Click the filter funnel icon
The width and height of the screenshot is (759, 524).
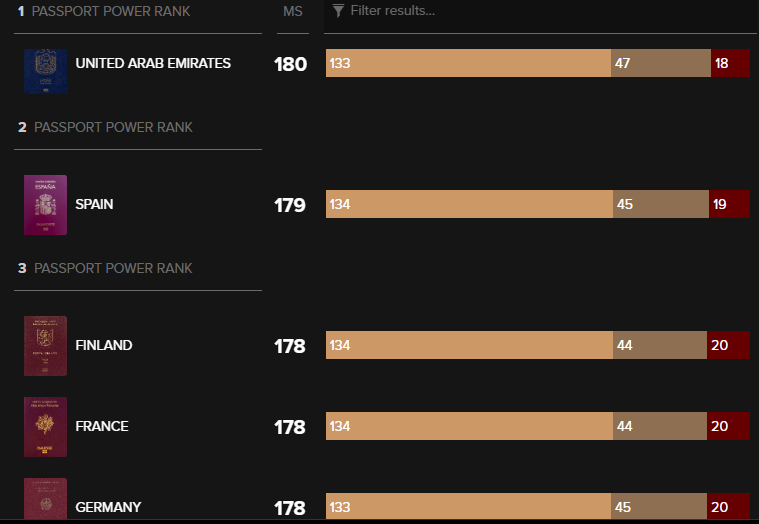(338, 11)
